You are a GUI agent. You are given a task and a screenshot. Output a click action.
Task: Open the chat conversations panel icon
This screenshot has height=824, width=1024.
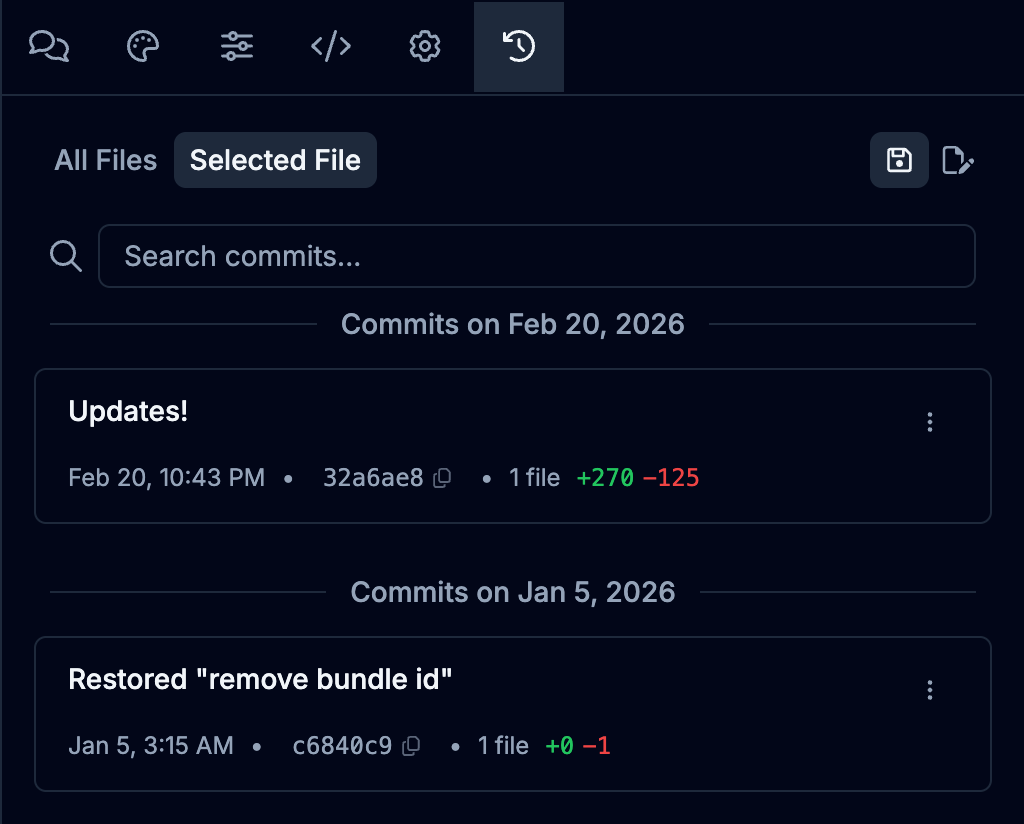tap(49, 47)
